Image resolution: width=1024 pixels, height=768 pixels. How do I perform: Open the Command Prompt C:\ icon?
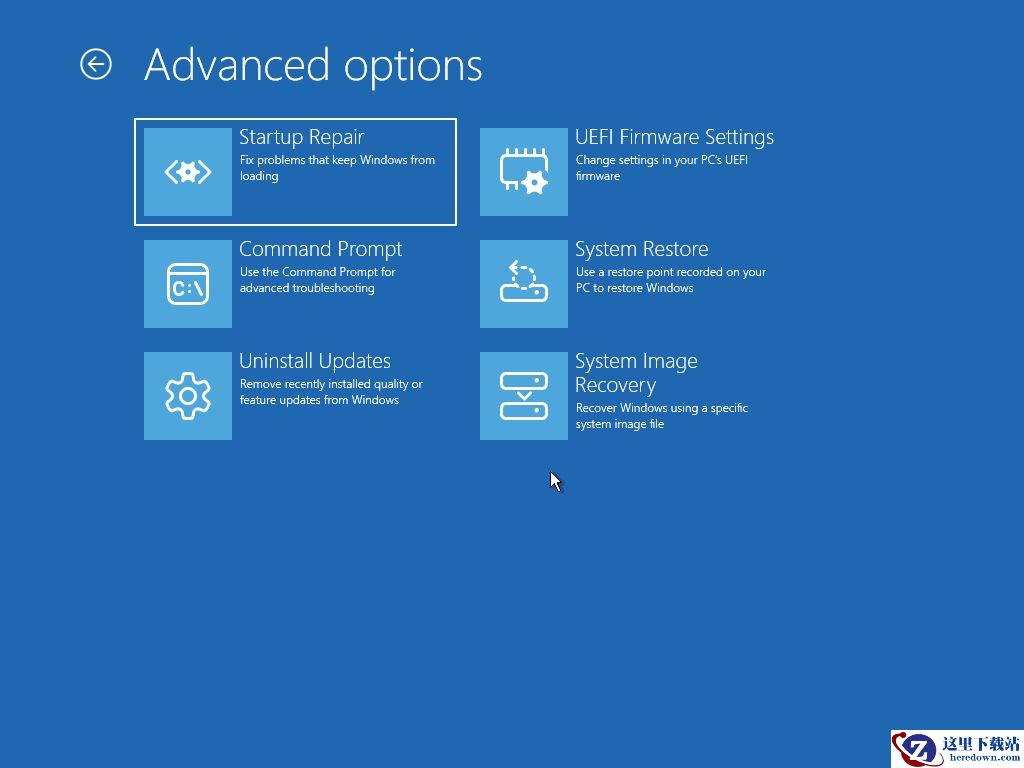[x=188, y=283]
